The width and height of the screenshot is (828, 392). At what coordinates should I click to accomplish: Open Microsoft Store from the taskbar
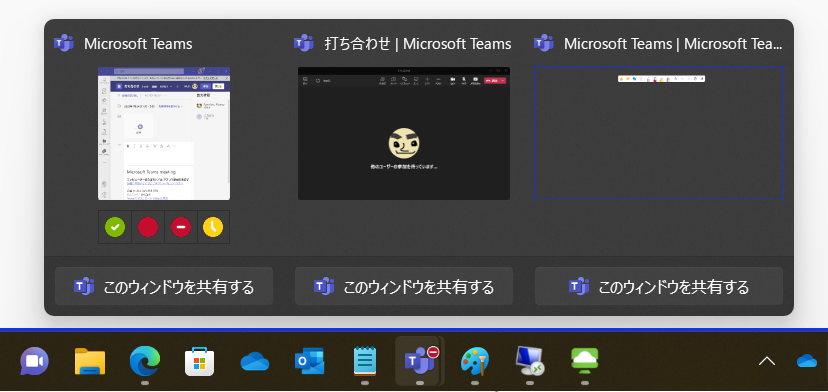click(200, 362)
